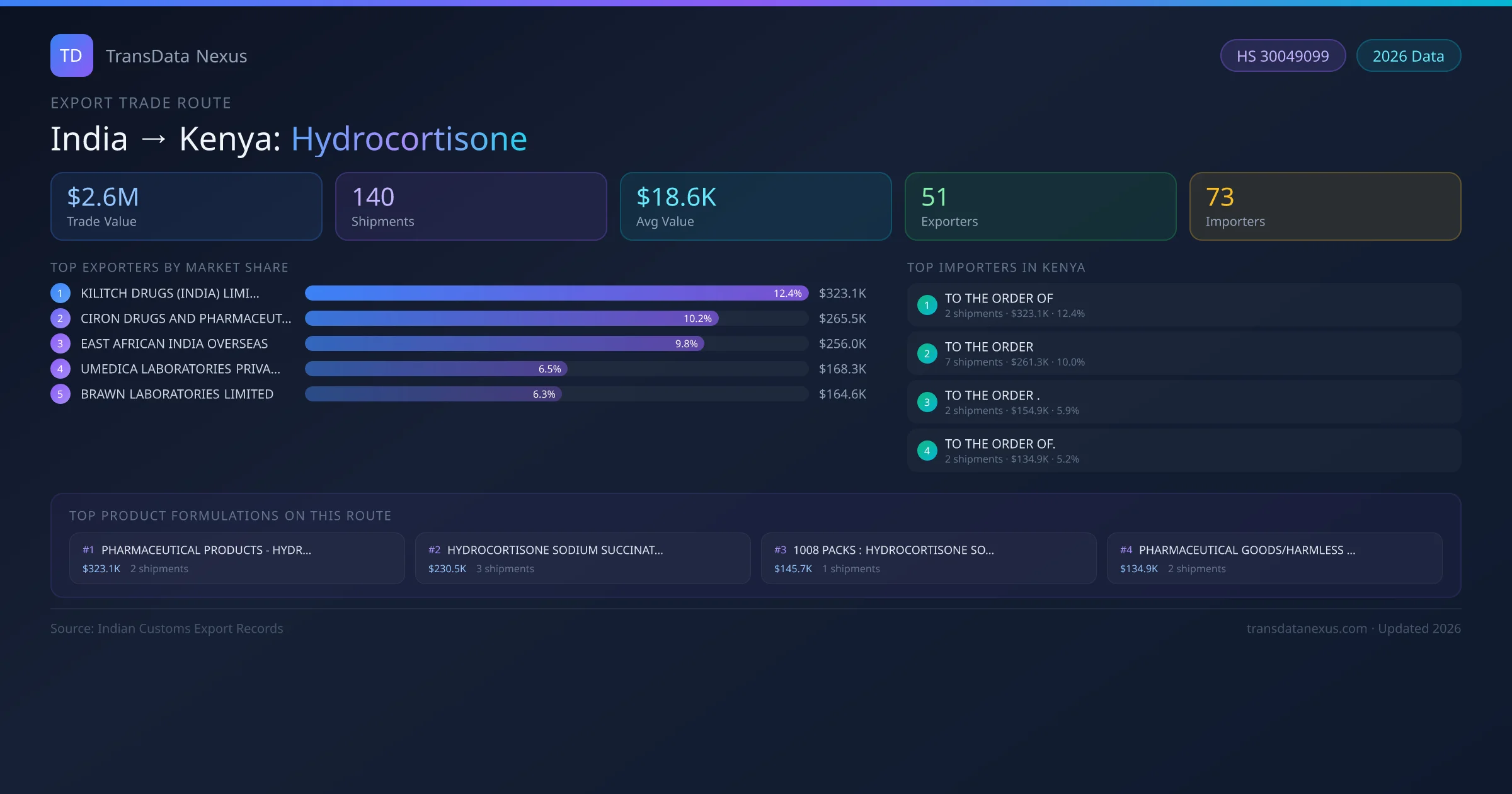The height and width of the screenshot is (794, 1512).
Task: Click the 12.4% market share bar
Action: pyautogui.click(x=556, y=293)
